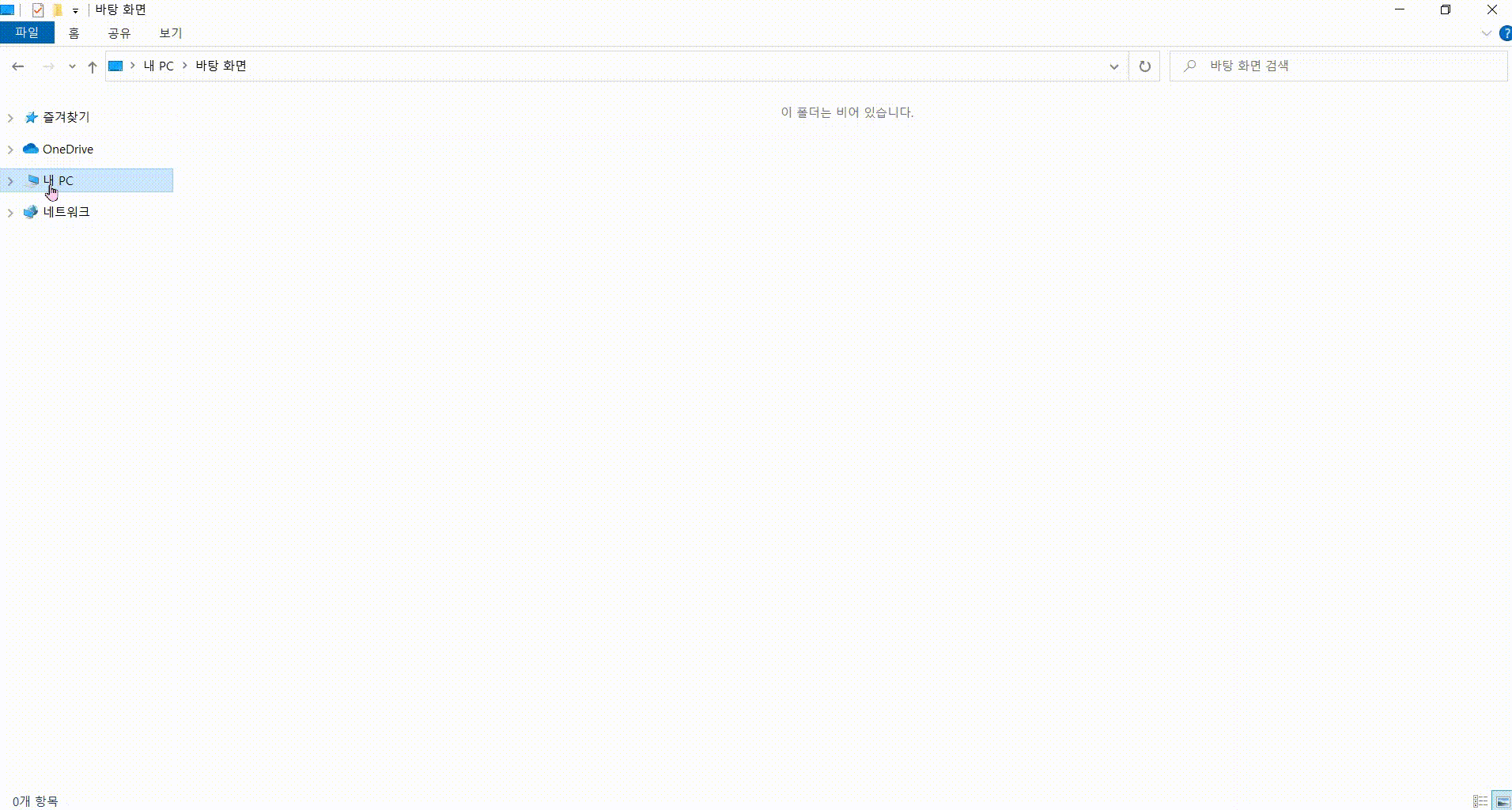Image resolution: width=1512 pixels, height=810 pixels.
Task: Minimize the 바탕 화면 window
Action: coord(1400,10)
